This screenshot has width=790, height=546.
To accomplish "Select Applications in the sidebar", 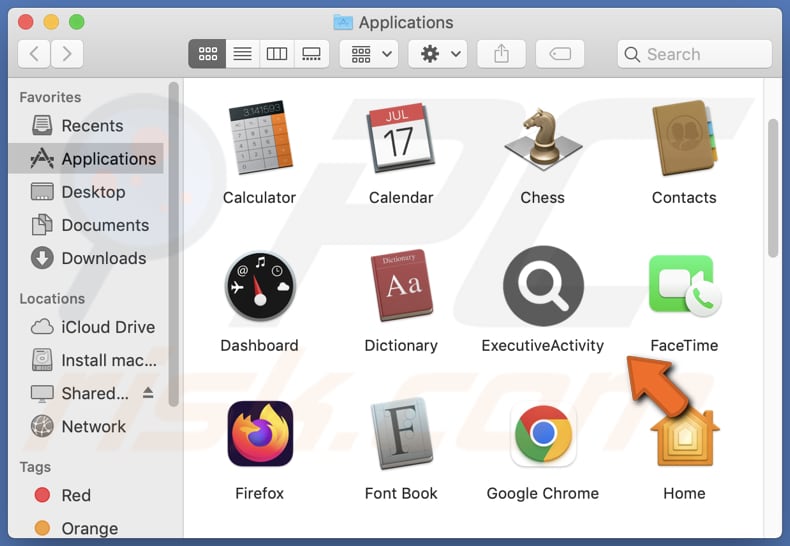I will click(x=86, y=159).
